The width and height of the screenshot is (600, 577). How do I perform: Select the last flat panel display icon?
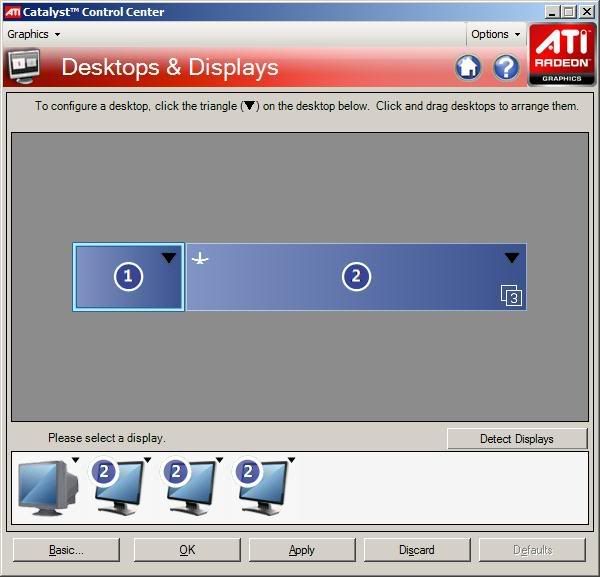click(262, 486)
